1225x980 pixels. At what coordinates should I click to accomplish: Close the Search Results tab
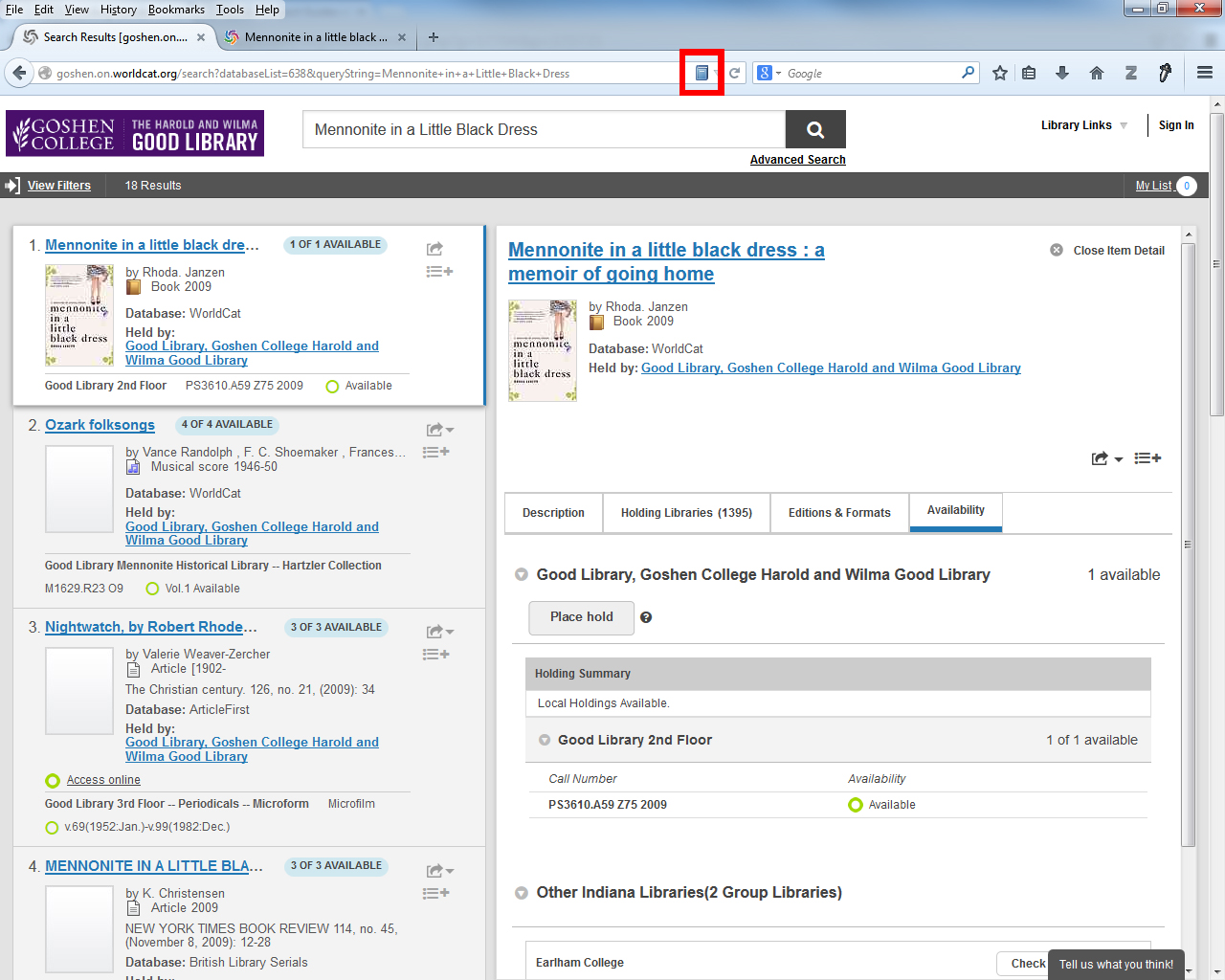201,37
